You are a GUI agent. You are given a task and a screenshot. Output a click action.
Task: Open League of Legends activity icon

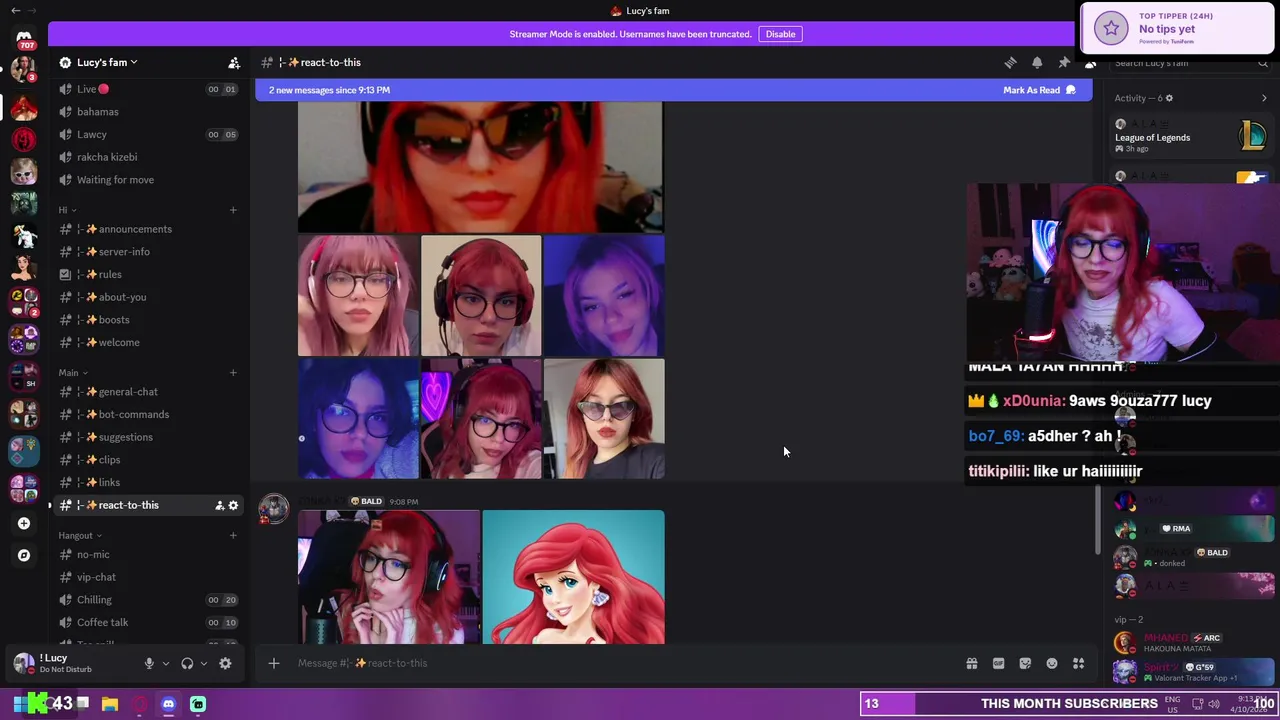(x=1253, y=134)
